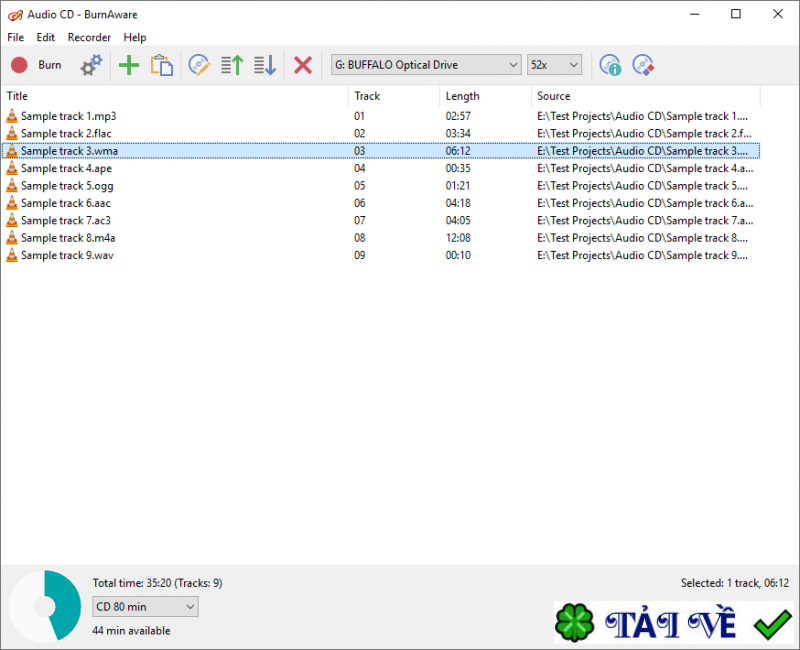This screenshot has width=800, height=650.
Task: Sort by Length column header
Action: tap(486, 96)
